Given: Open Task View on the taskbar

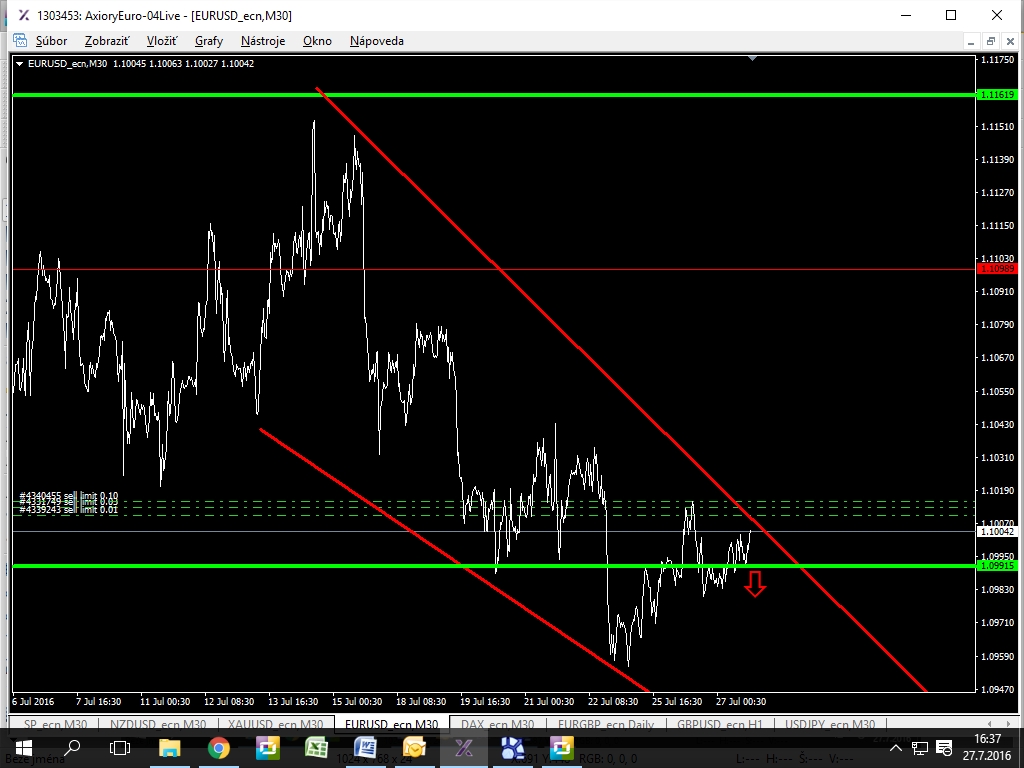Looking at the screenshot, I should [x=120, y=748].
